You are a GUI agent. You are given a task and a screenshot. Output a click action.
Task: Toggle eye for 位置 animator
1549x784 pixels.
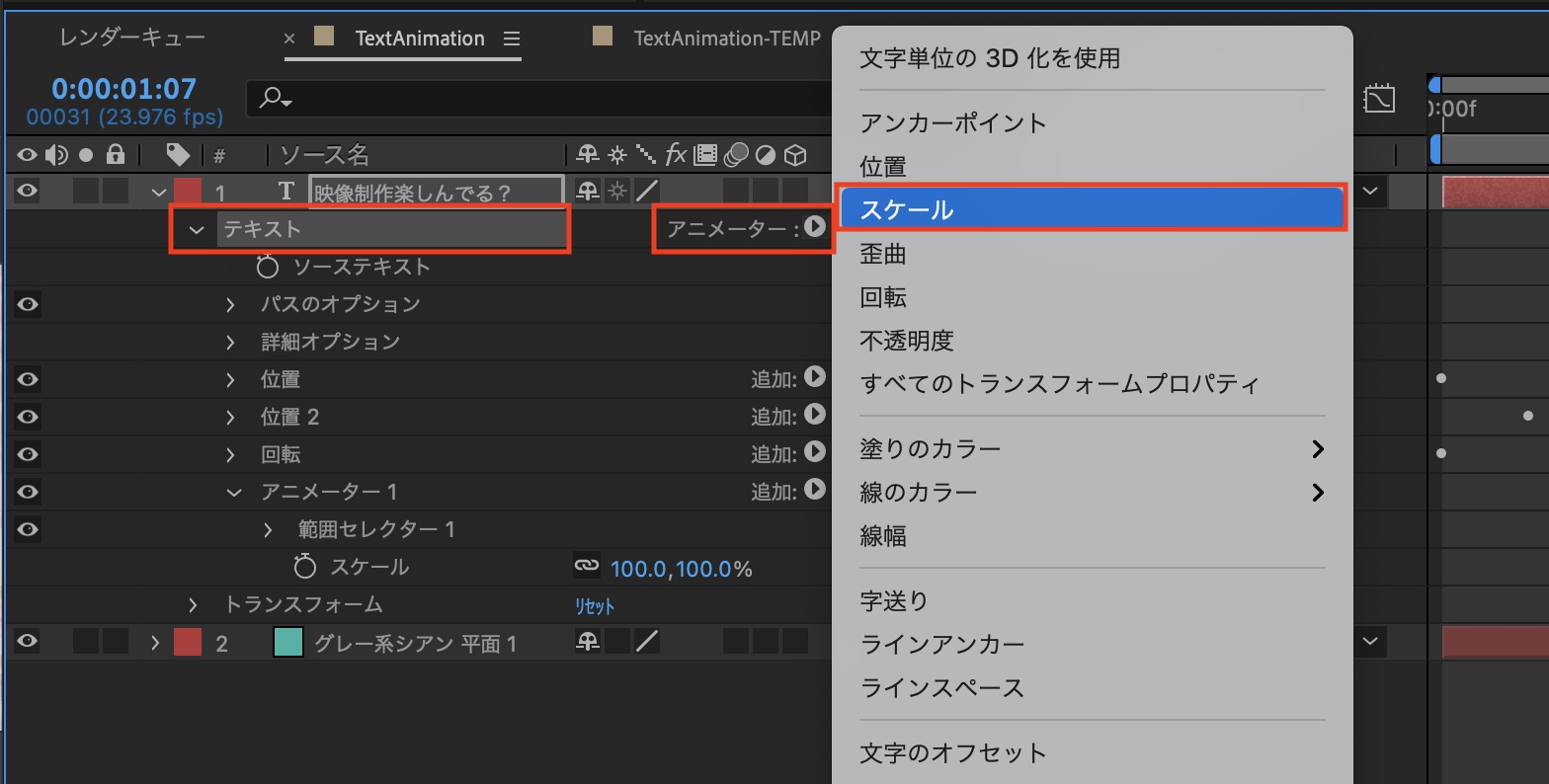[x=28, y=379]
